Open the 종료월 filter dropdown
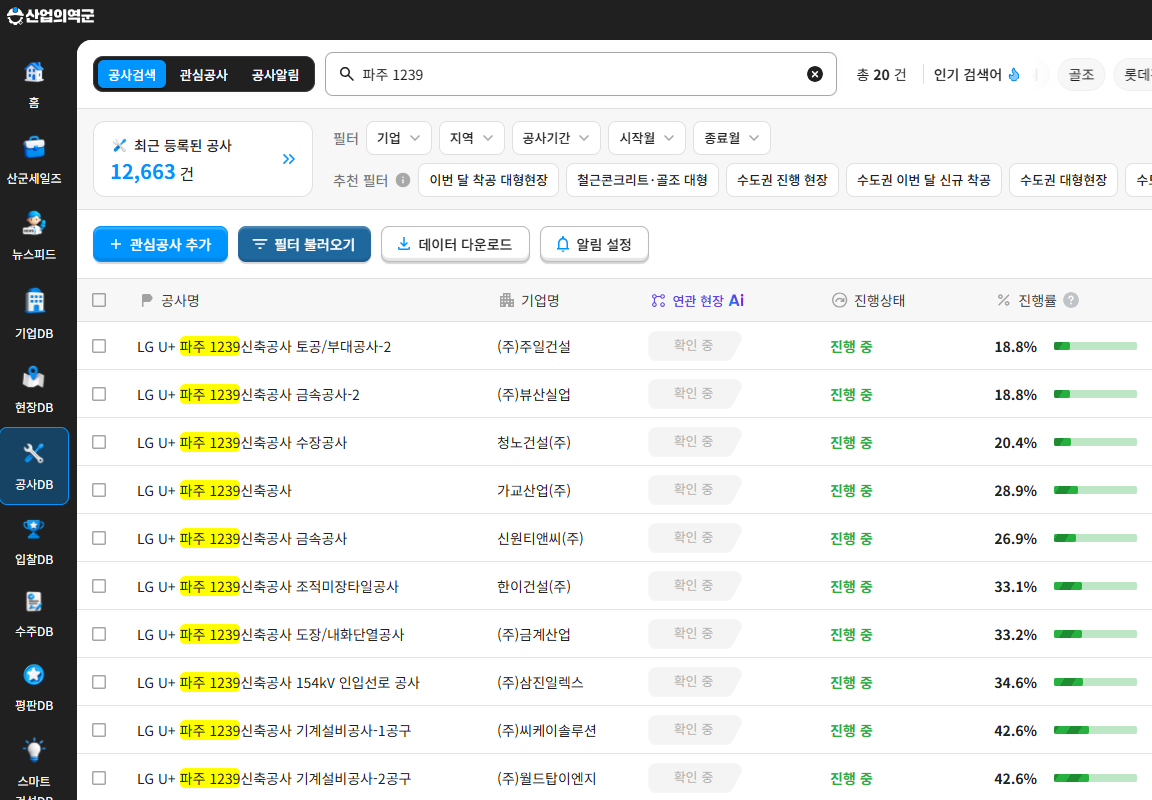Image resolution: width=1152 pixels, height=800 pixels. coord(732,138)
